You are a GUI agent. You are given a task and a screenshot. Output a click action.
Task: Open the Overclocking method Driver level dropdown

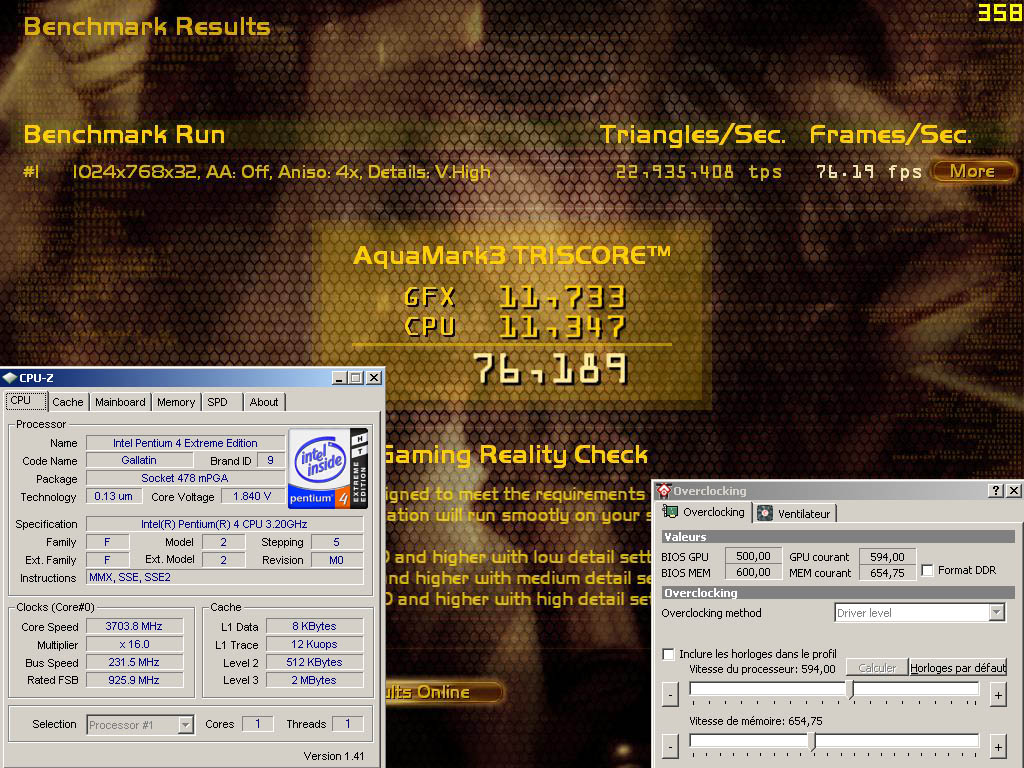point(920,613)
